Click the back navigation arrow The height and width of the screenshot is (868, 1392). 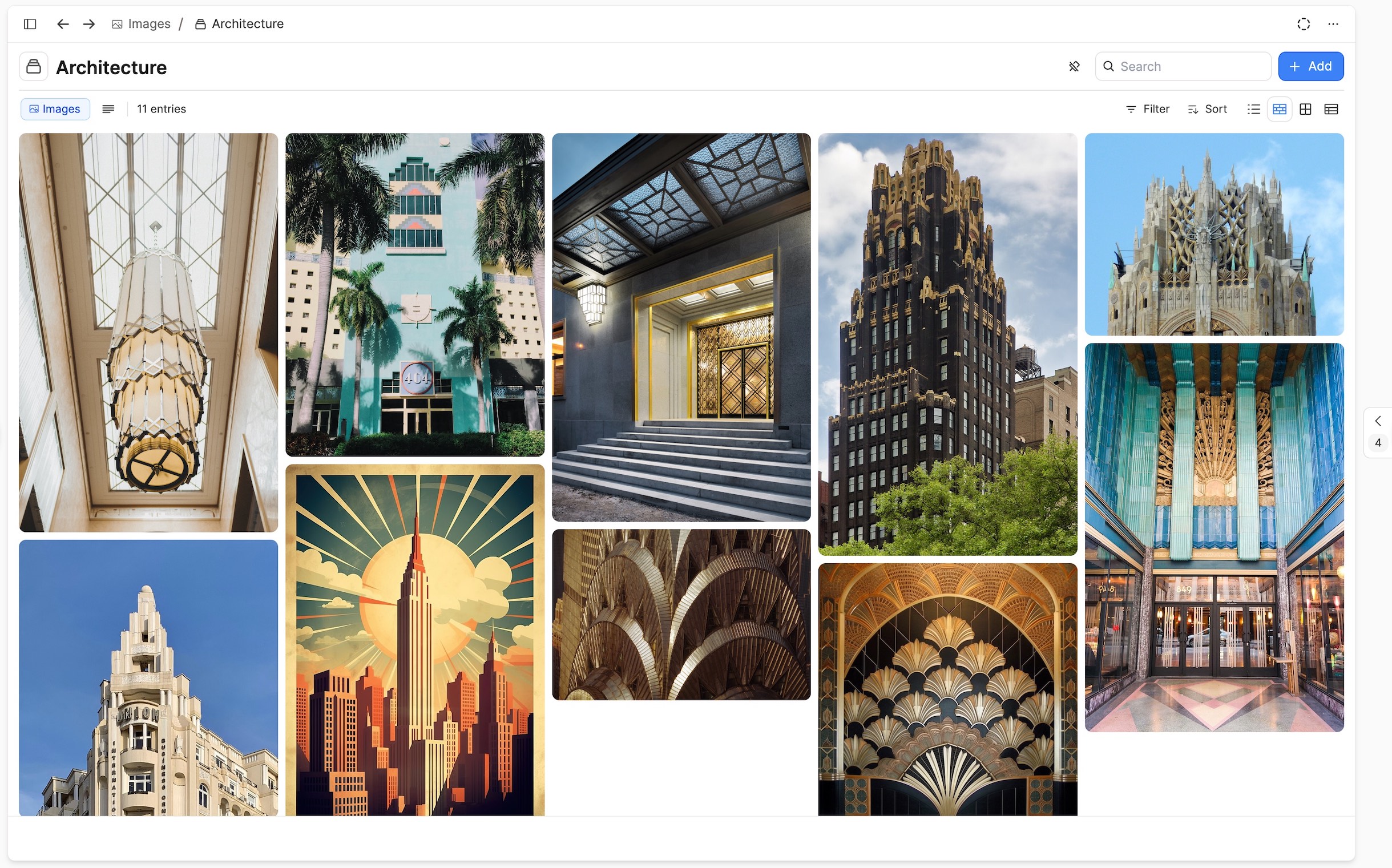[62, 23]
